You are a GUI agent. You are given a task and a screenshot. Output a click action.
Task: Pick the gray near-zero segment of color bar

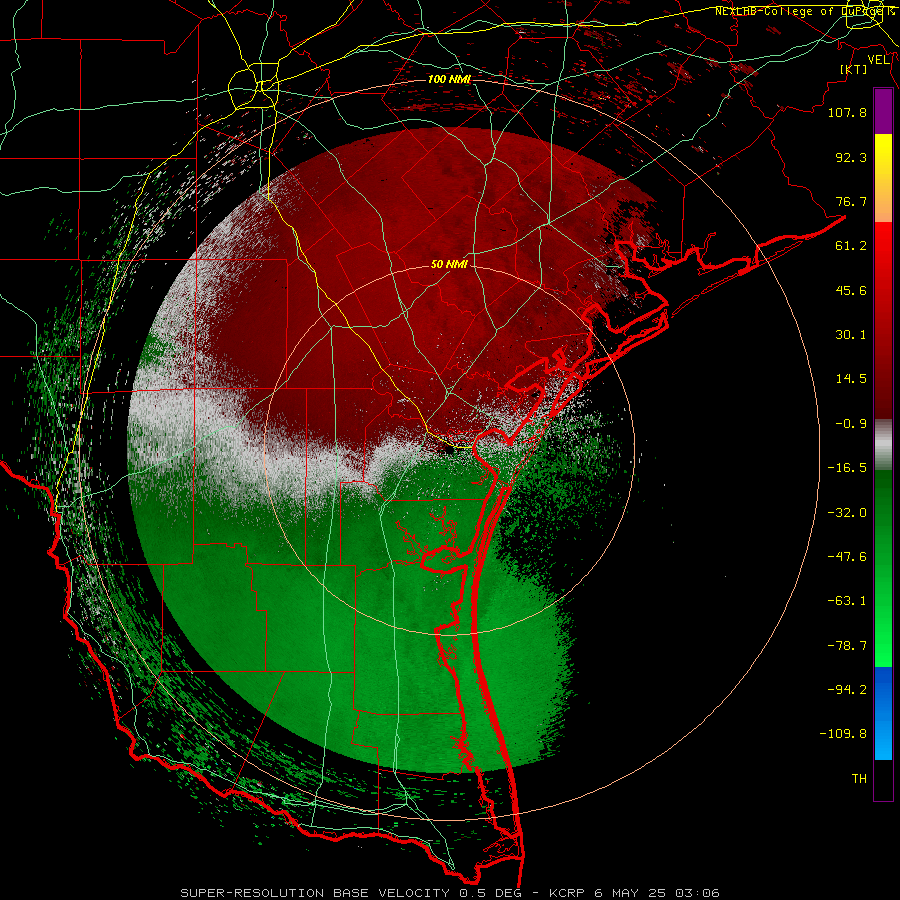pyautogui.click(x=883, y=445)
